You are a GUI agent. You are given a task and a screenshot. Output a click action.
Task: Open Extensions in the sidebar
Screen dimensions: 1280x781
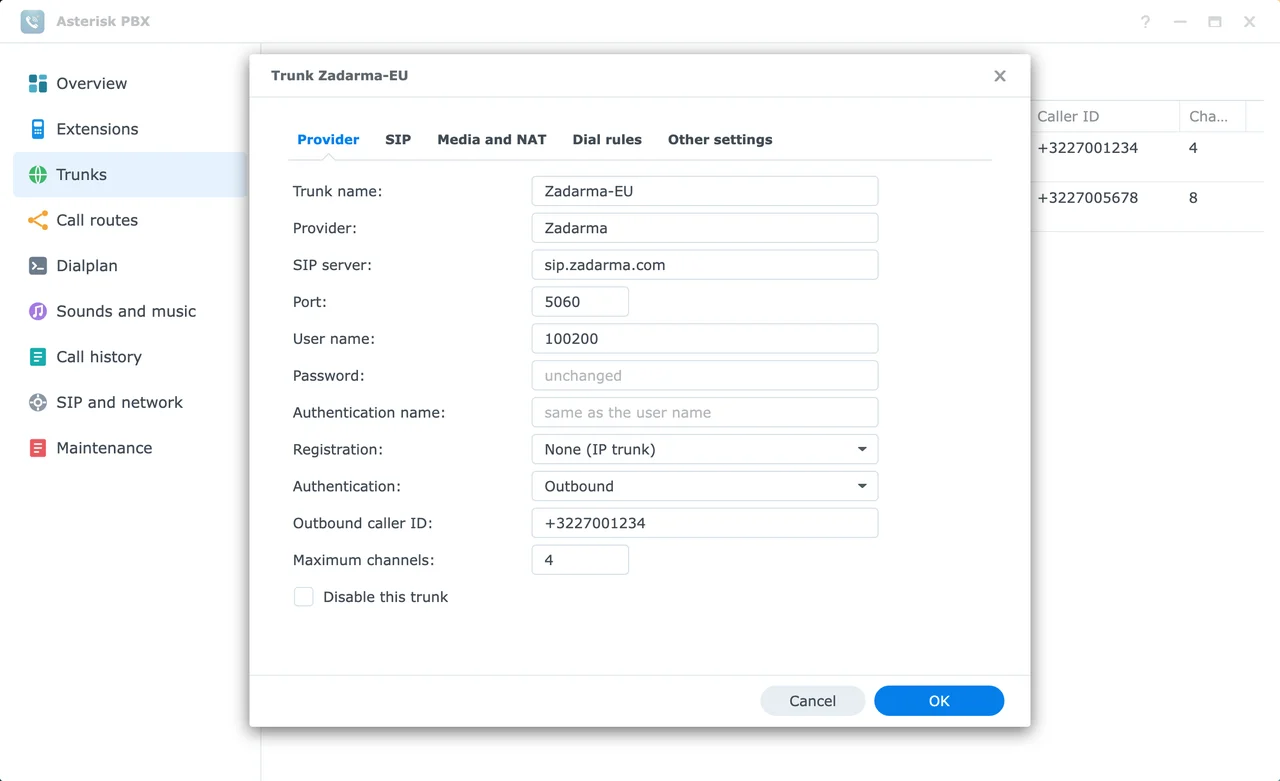click(x=130, y=129)
